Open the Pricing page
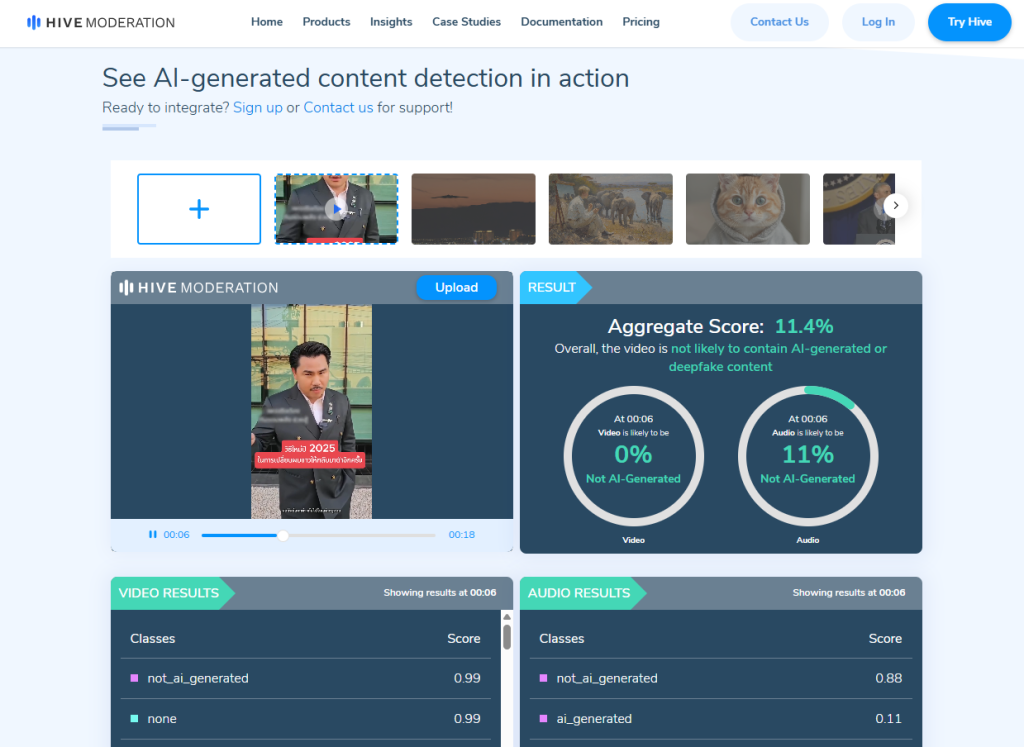Viewport: 1024px width, 747px height. pos(641,22)
